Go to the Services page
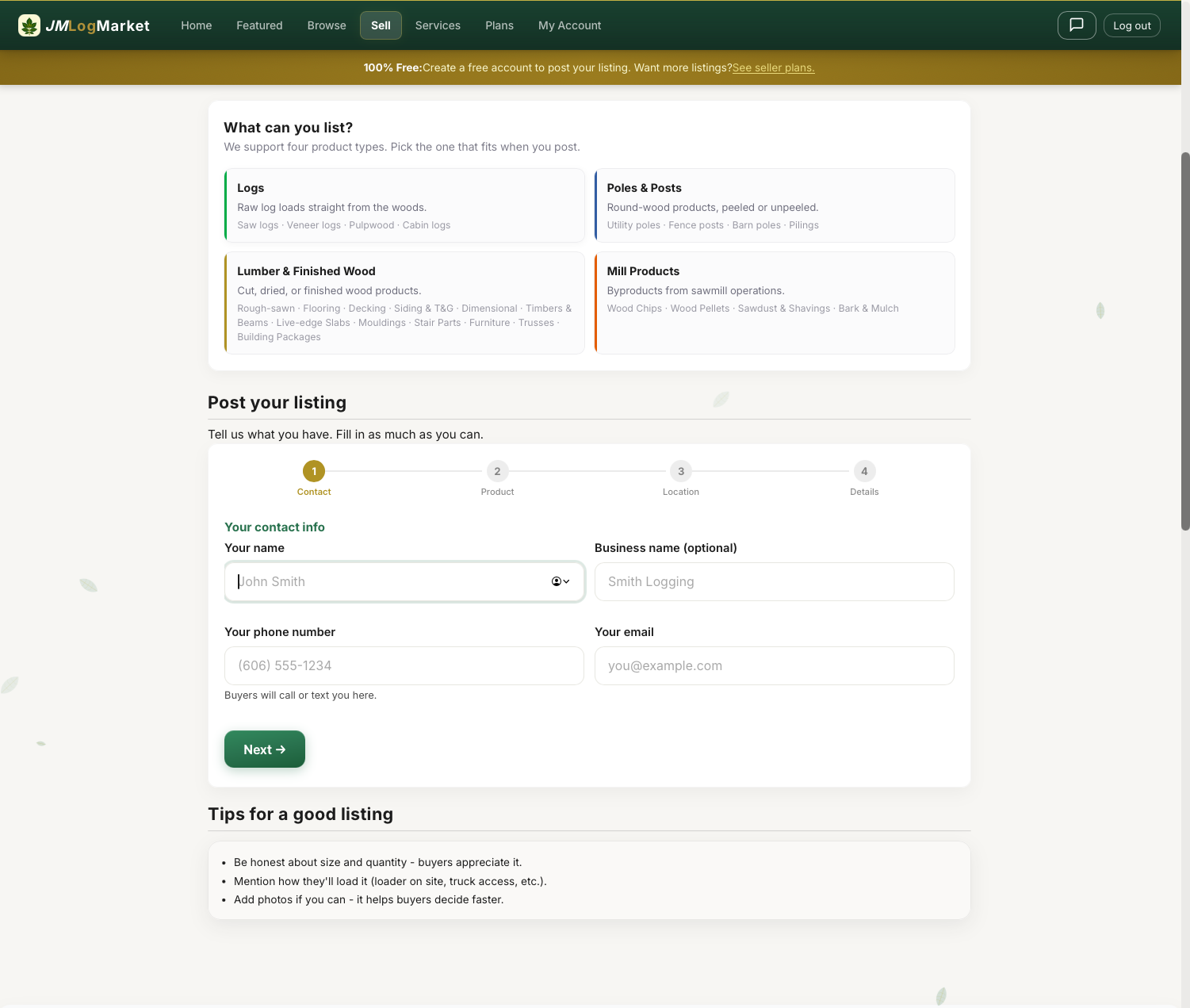Viewport: 1190px width, 1008px height. coord(438,25)
